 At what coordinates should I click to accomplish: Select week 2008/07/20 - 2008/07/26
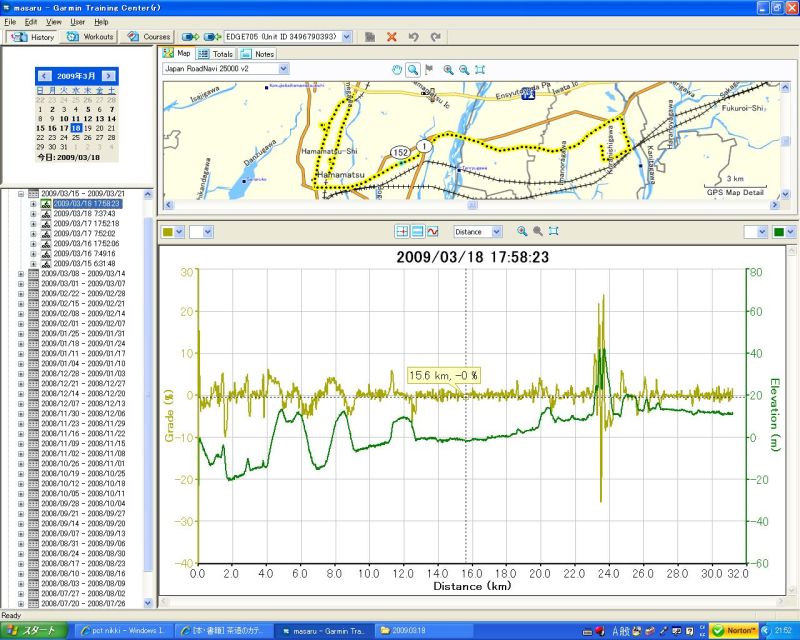[x=83, y=603]
